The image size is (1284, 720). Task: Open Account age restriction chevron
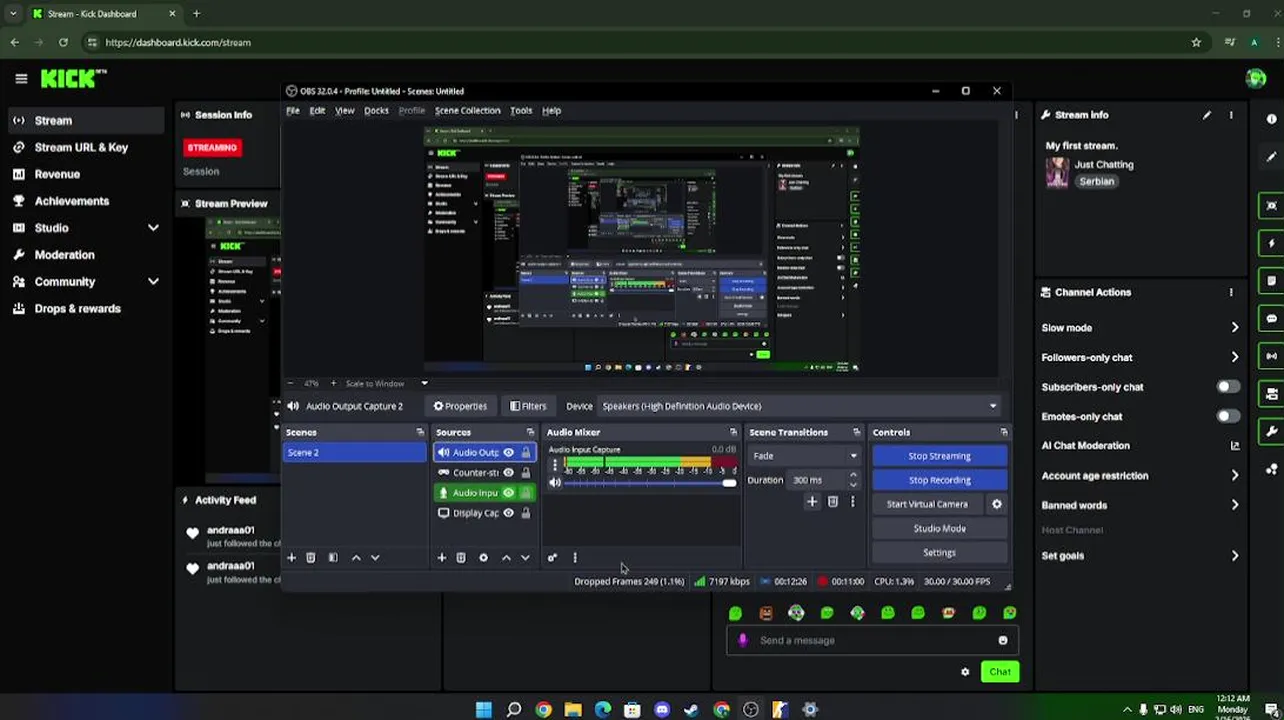[1235, 476]
